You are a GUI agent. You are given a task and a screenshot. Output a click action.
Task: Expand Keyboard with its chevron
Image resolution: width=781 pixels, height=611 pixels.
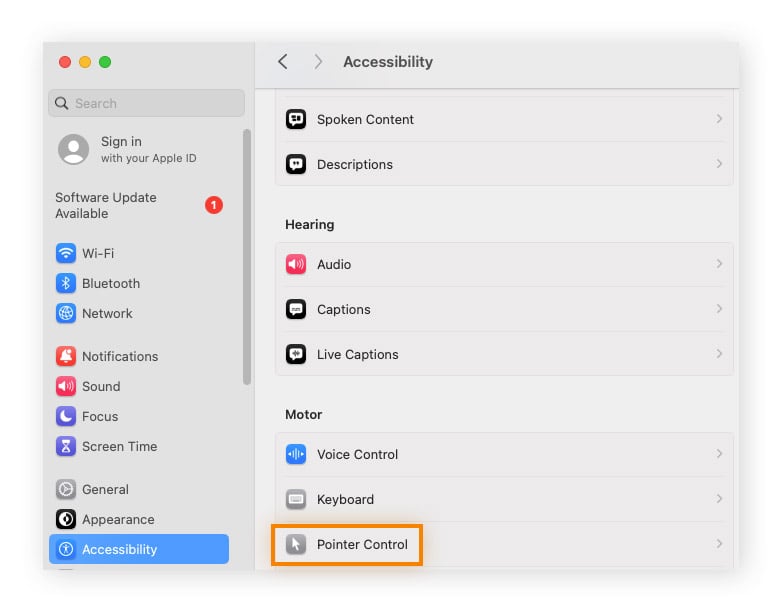[x=719, y=498]
